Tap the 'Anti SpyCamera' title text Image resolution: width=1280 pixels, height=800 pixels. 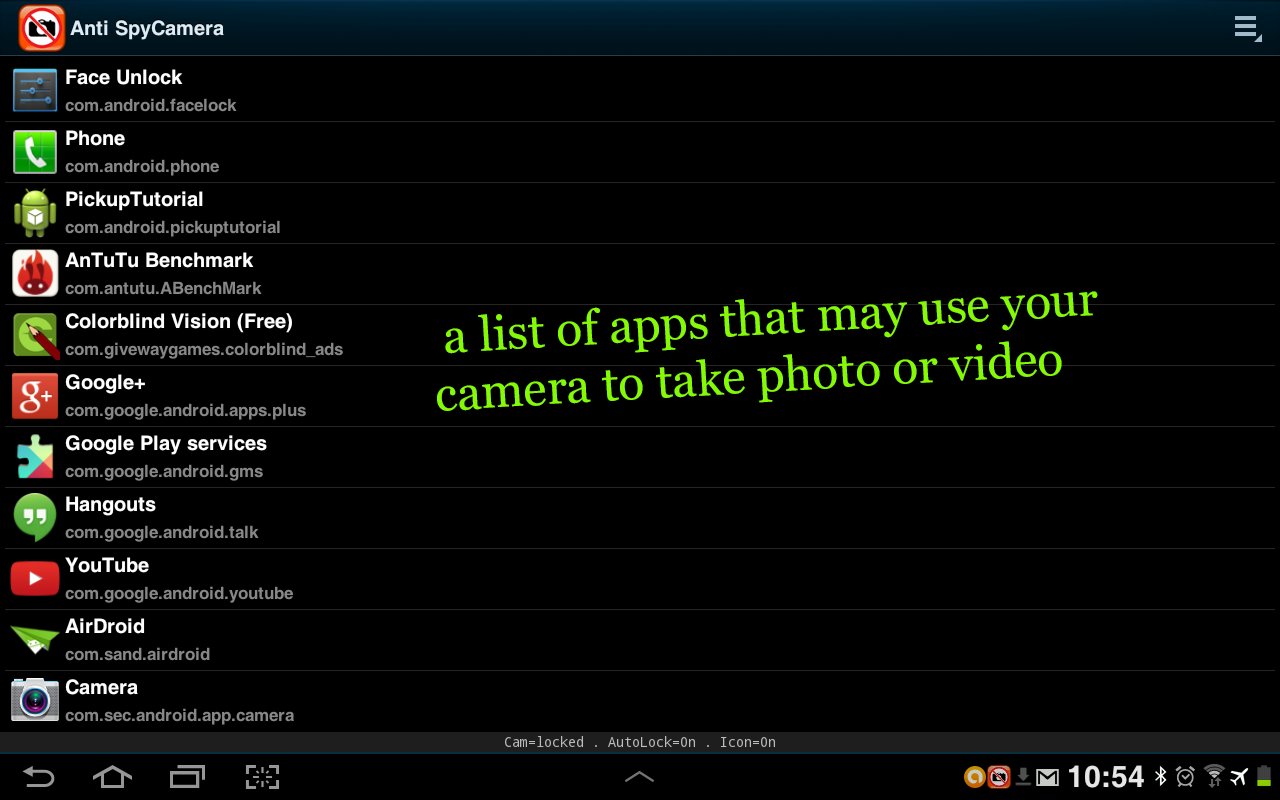tap(147, 28)
